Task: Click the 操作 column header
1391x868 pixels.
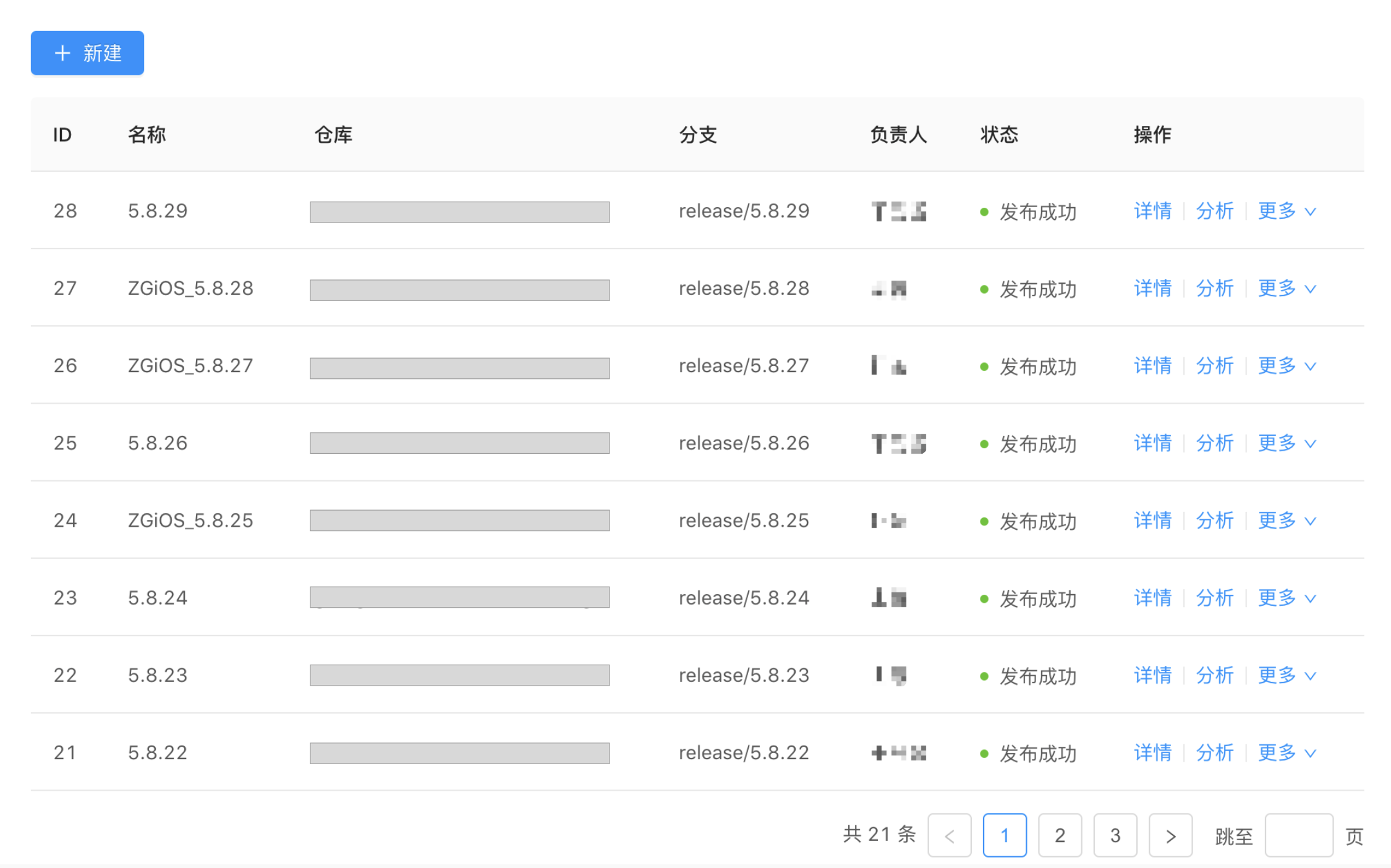Action: point(1152,134)
